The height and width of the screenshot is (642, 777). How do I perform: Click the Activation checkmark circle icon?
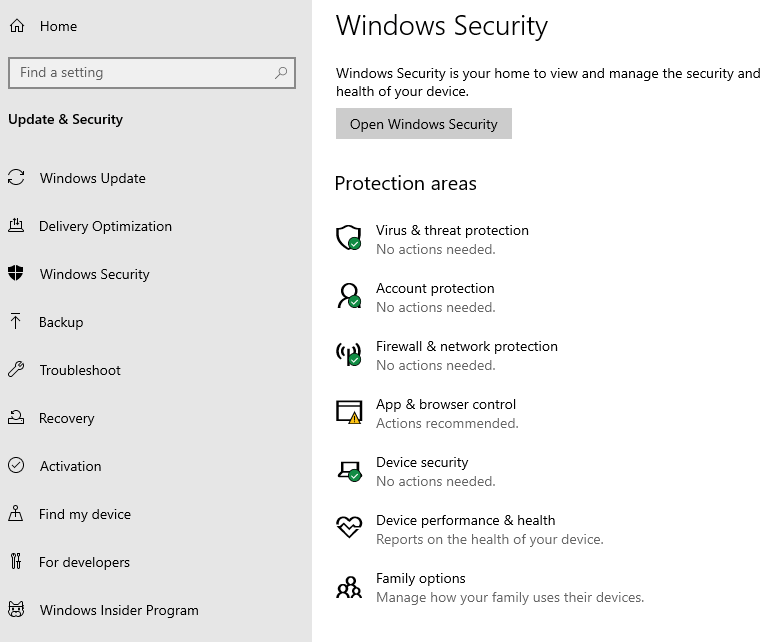click(16, 465)
